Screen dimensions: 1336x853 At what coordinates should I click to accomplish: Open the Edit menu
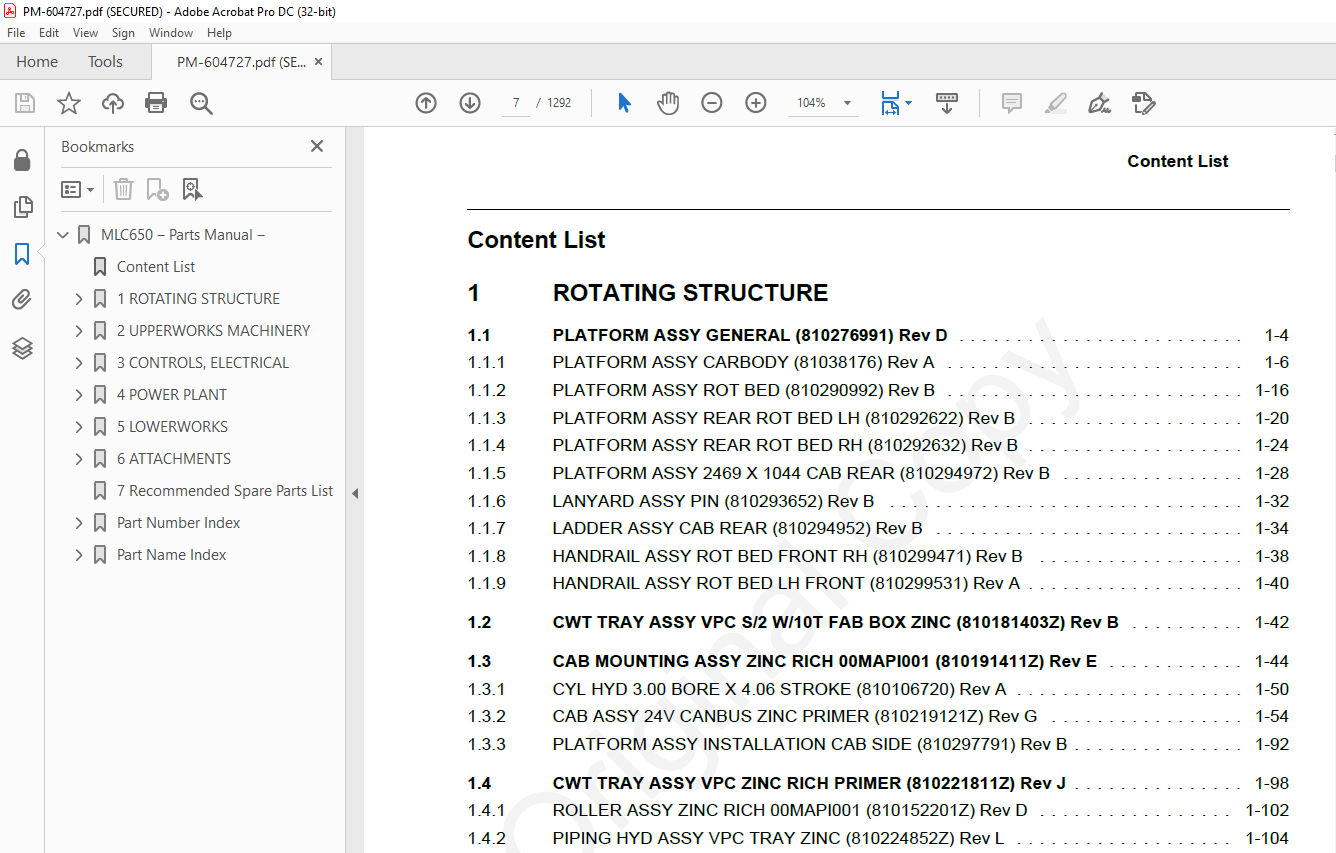[49, 33]
